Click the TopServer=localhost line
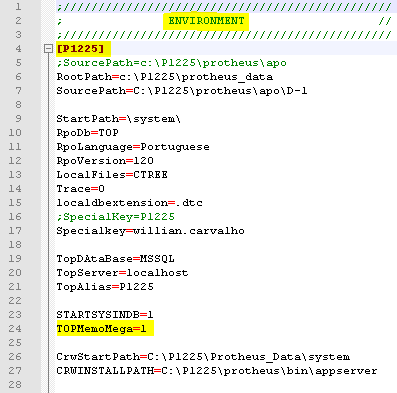 point(122,273)
